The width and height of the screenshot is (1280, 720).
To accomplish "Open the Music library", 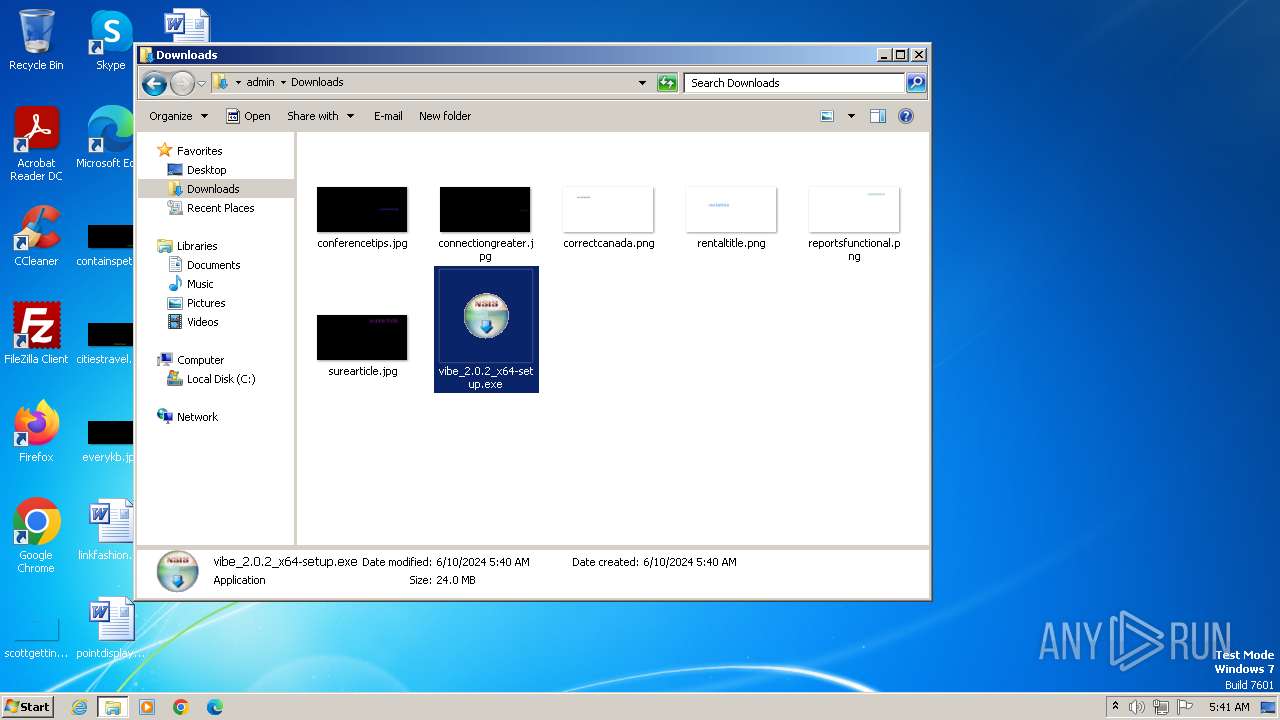I will [200, 284].
